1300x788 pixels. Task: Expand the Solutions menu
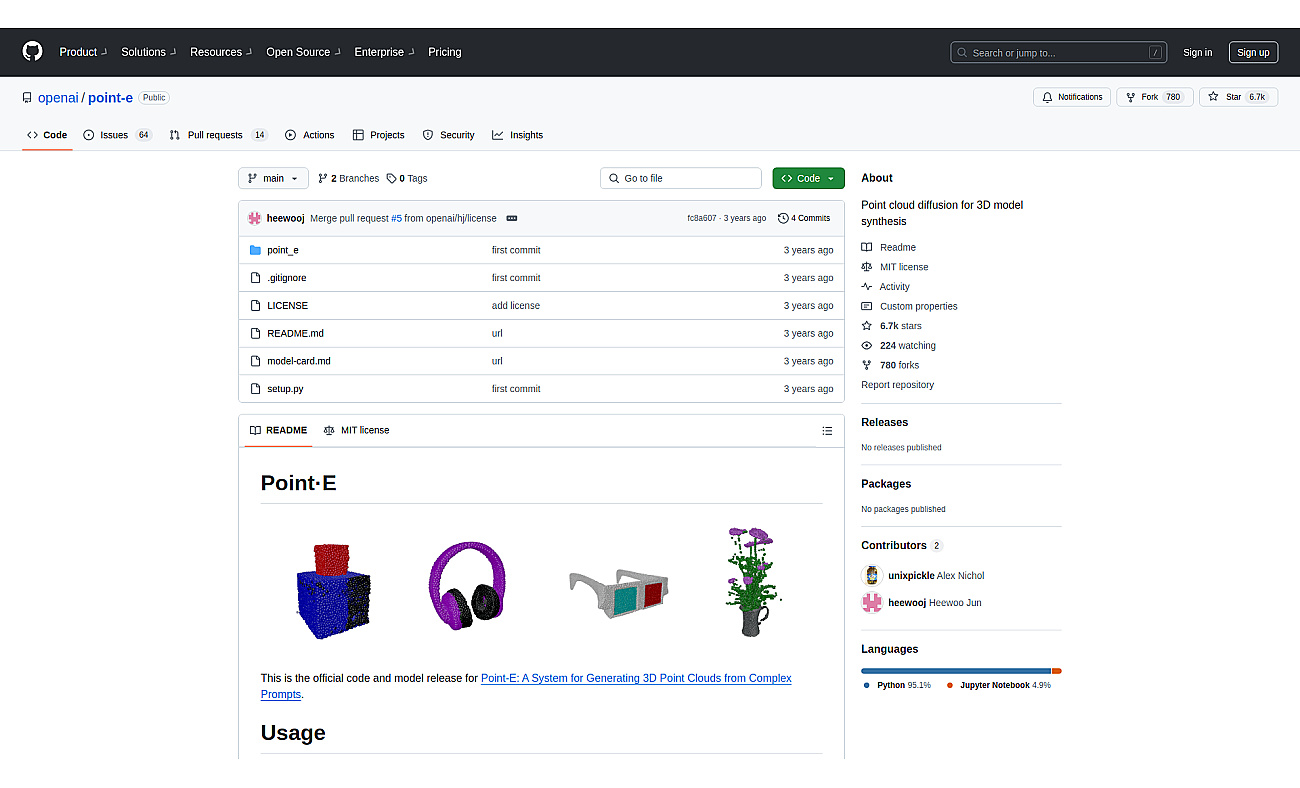(148, 52)
